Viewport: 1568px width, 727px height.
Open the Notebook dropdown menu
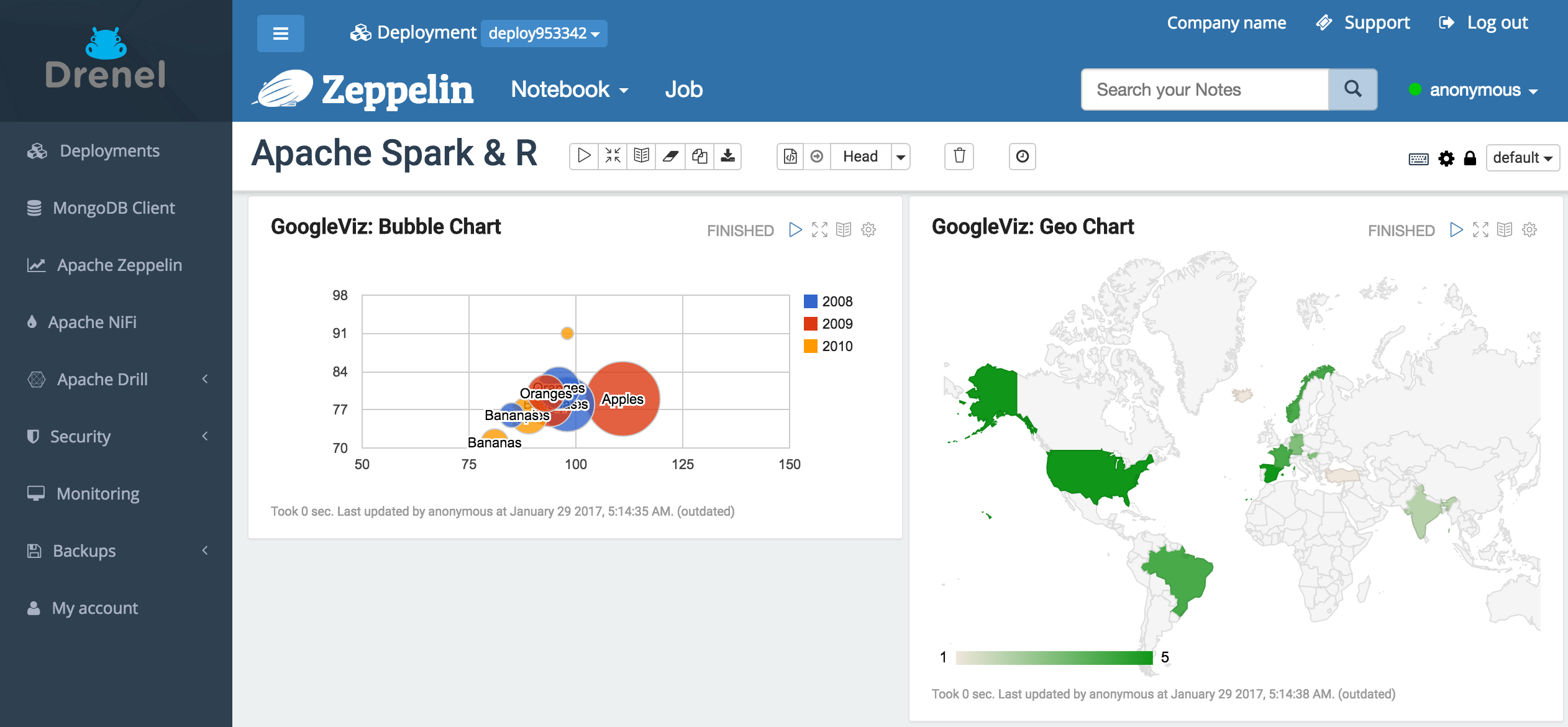570,89
